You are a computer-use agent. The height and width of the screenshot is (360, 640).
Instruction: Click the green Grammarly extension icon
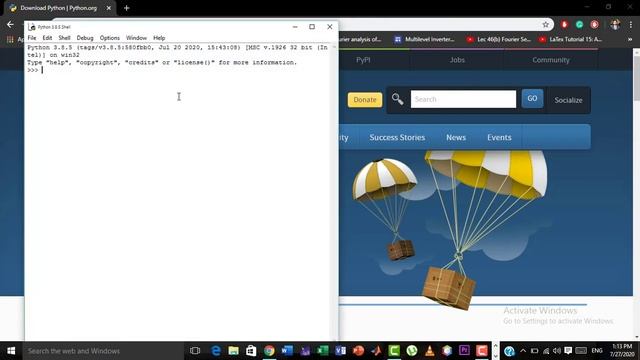580,24
